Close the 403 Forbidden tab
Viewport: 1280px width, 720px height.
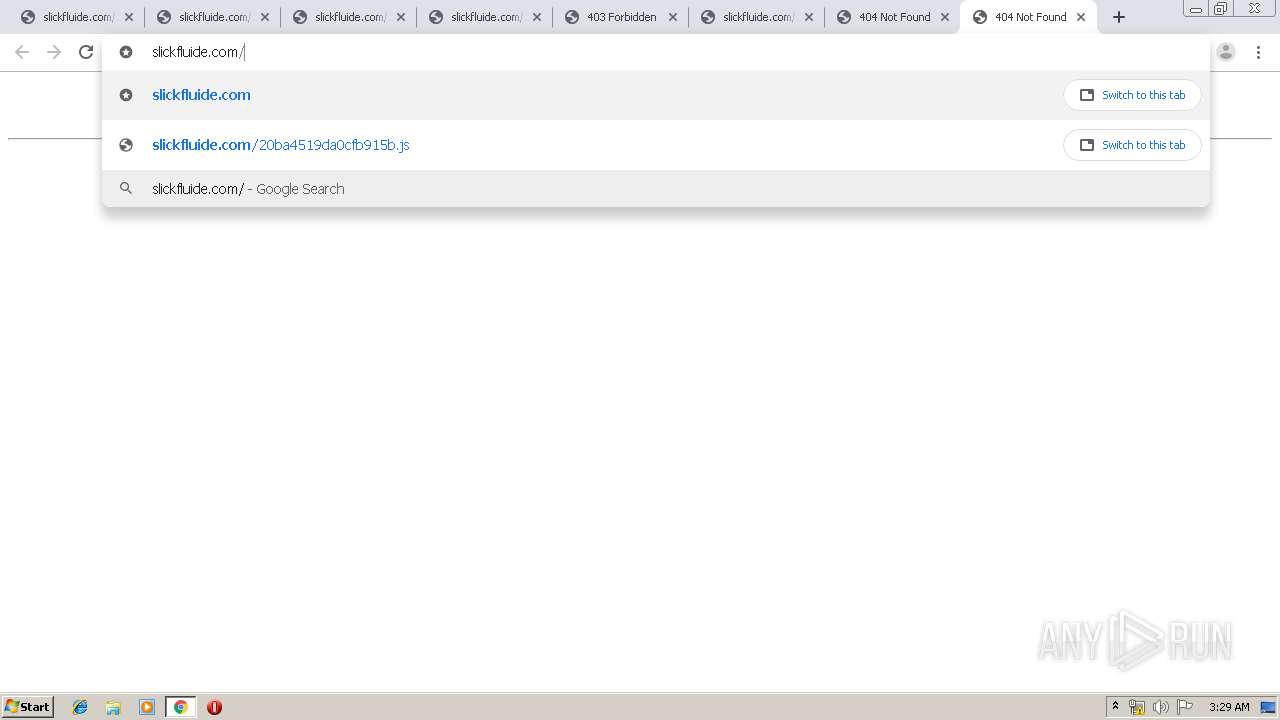(672, 17)
